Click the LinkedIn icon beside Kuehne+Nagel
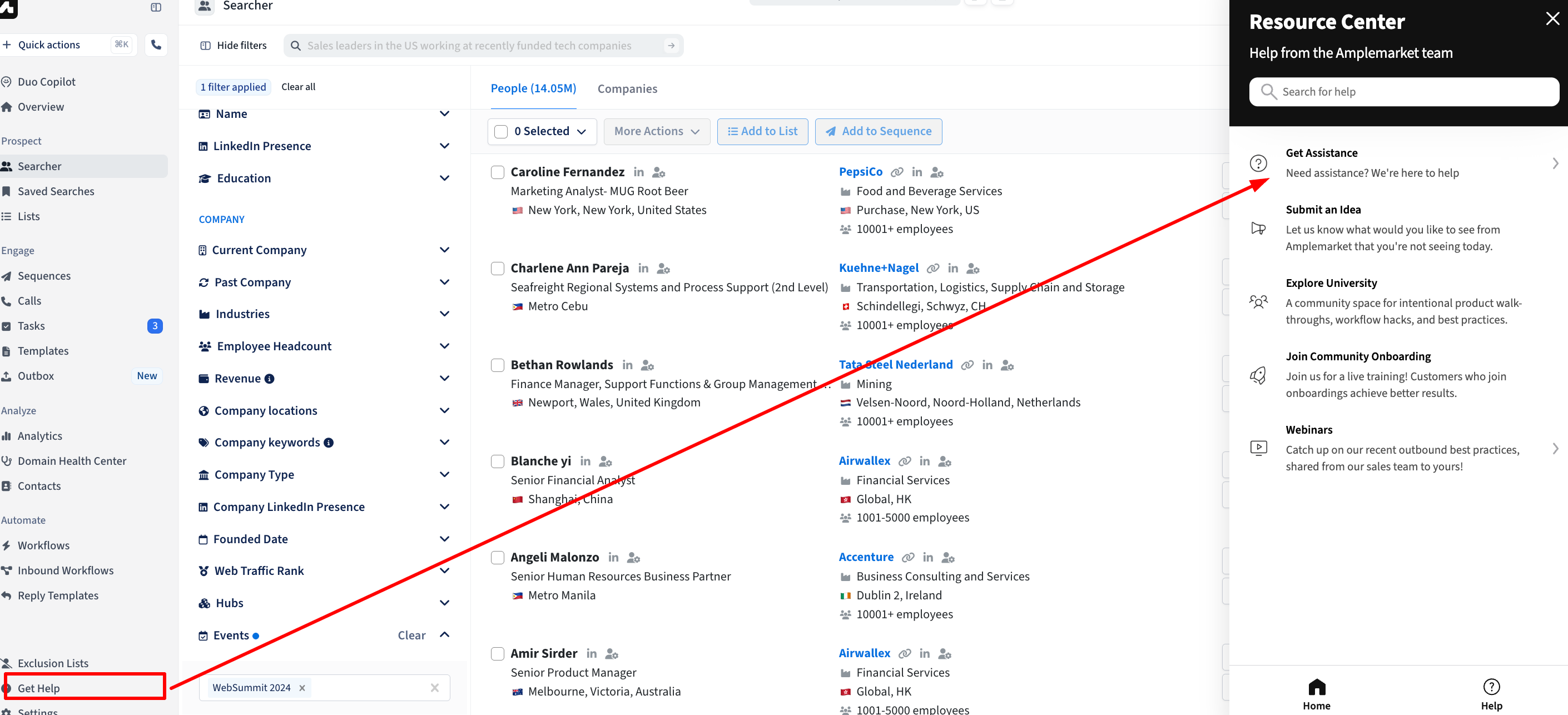This screenshot has width=1568, height=715. click(x=952, y=269)
